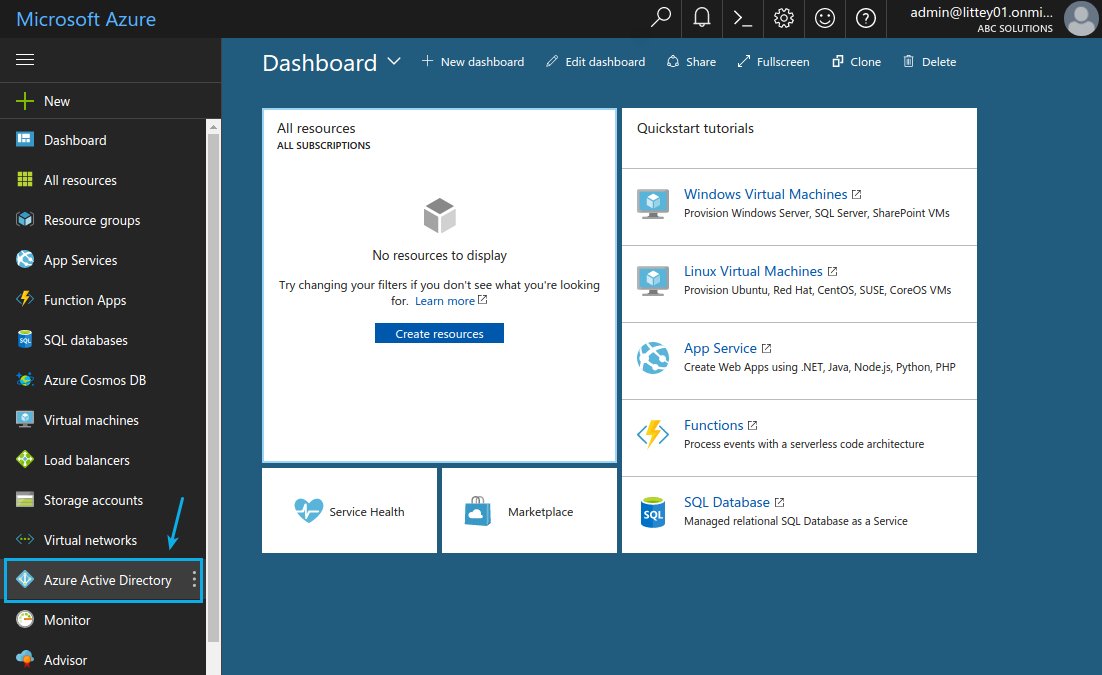Open the Marketplace tile

529,510
